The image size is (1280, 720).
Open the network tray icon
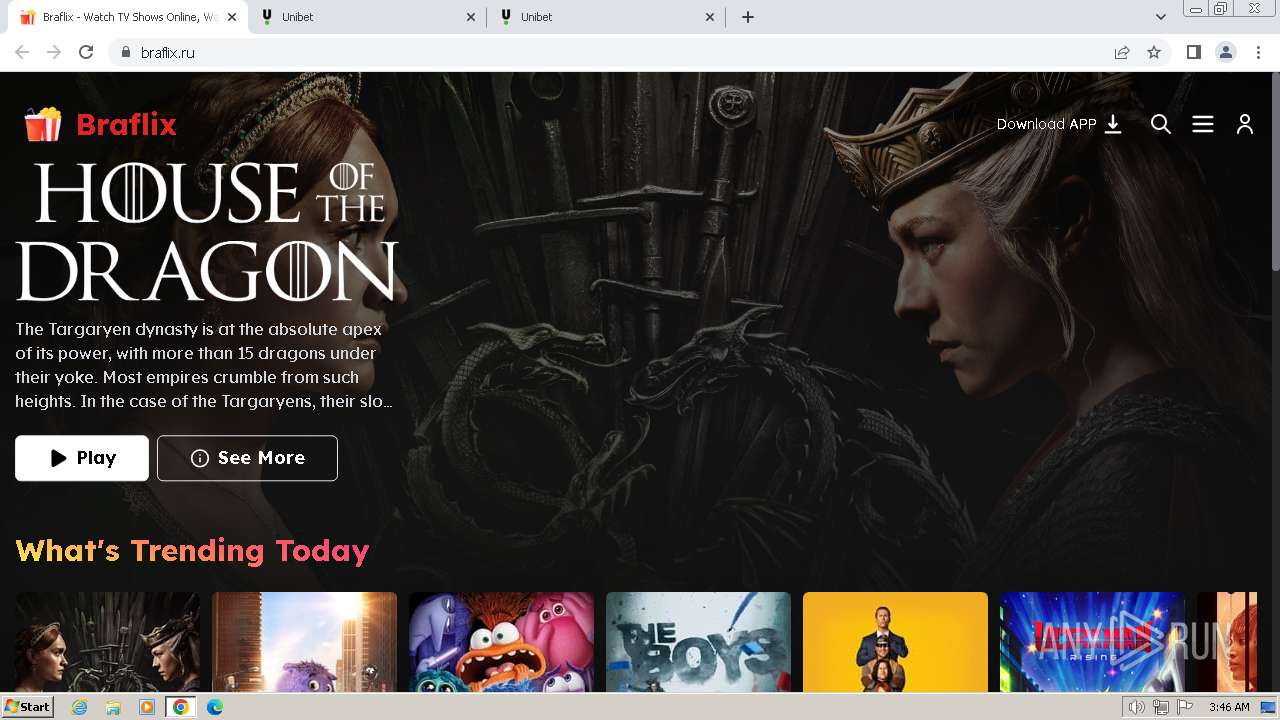click(x=1160, y=707)
